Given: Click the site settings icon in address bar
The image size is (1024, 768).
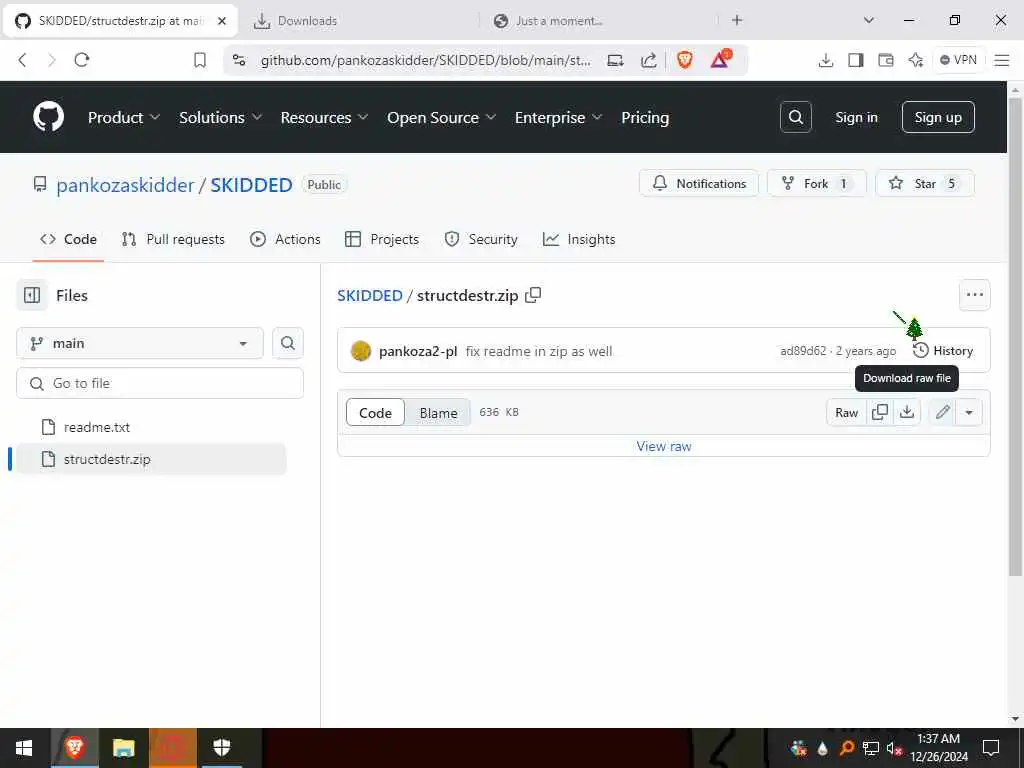Looking at the screenshot, I should pos(239,60).
